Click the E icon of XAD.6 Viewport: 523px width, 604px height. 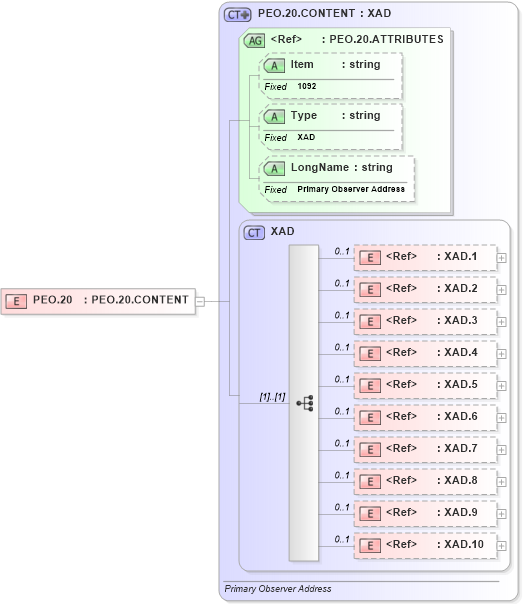(370, 418)
